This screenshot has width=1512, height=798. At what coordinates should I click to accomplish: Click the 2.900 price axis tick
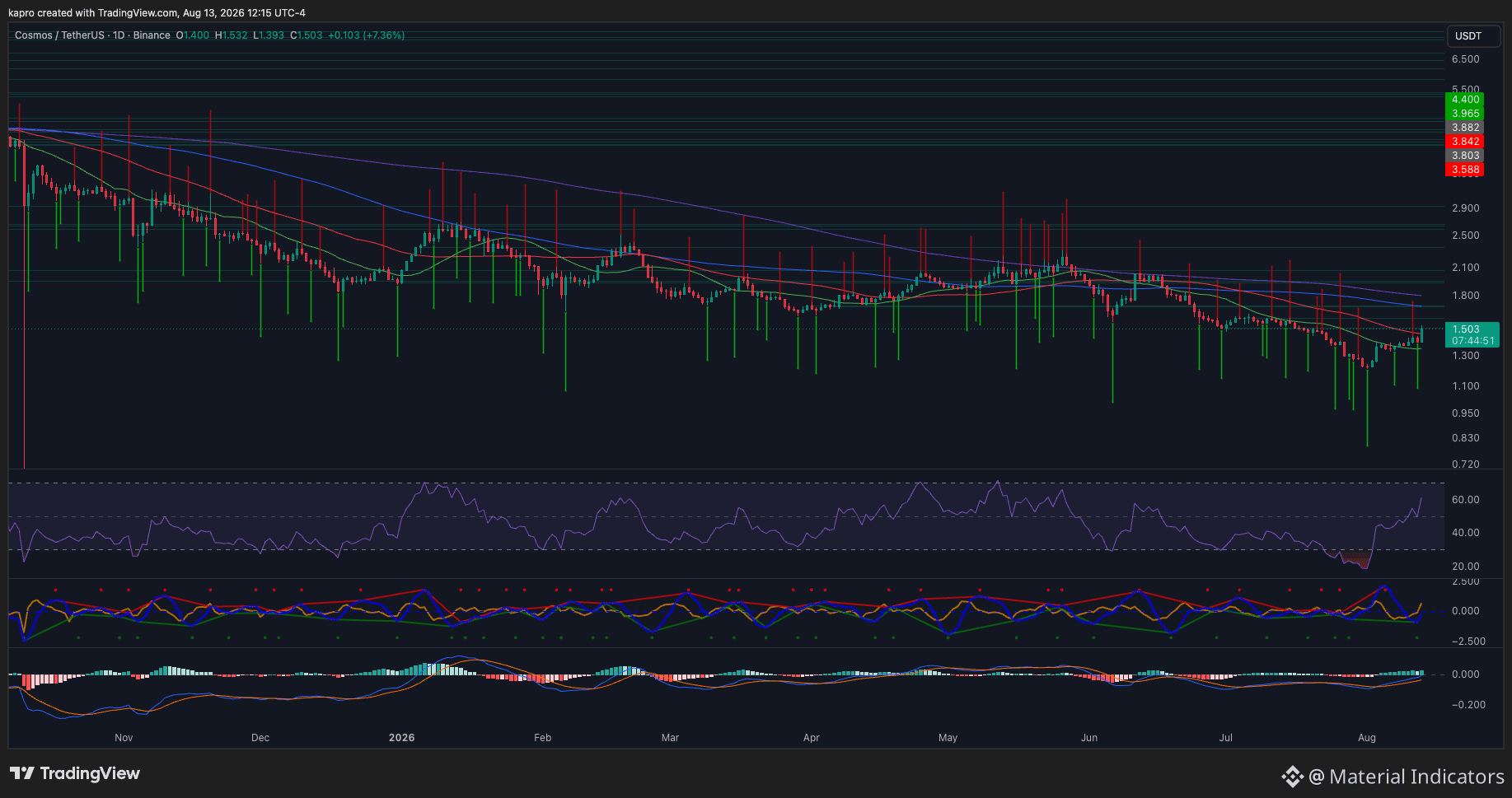[x=1465, y=208]
